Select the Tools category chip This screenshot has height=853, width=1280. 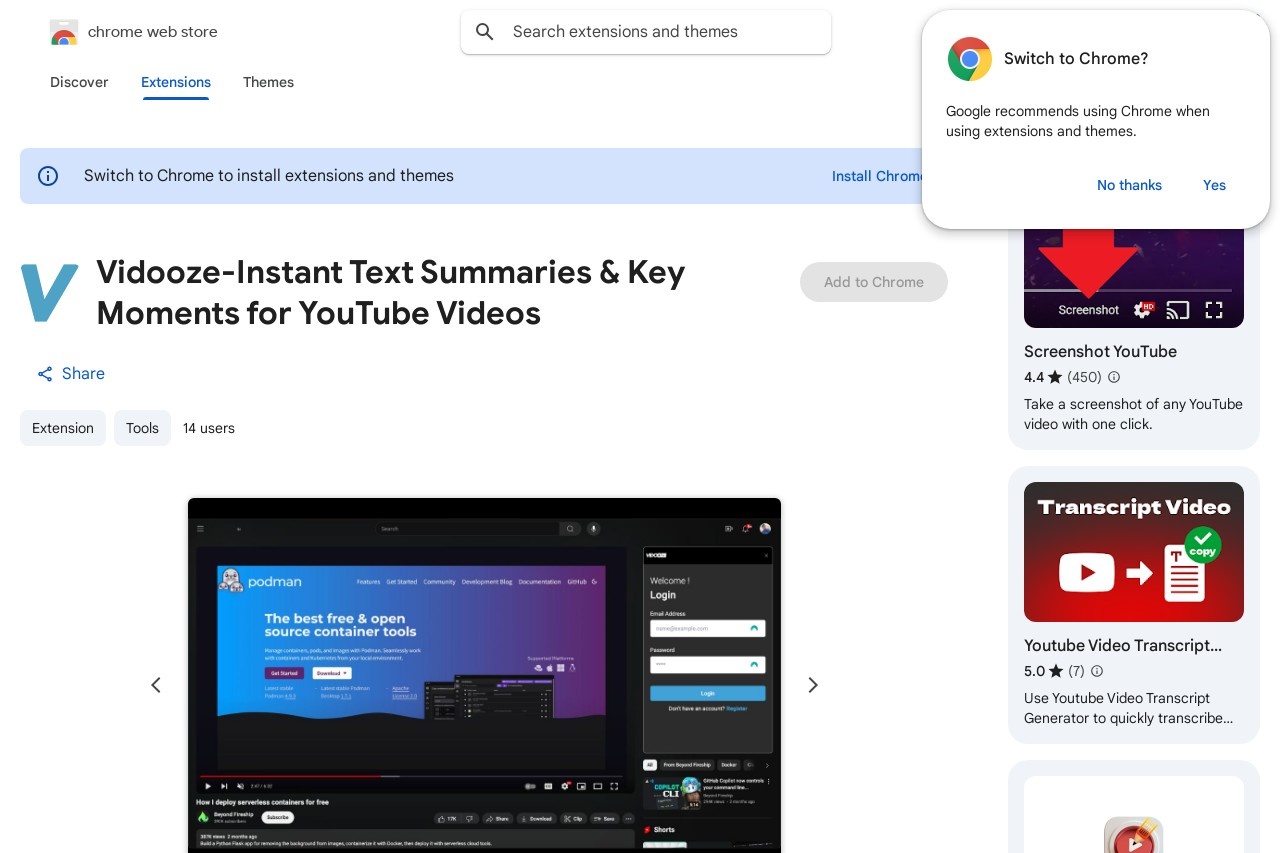click(x=142, y=428)
